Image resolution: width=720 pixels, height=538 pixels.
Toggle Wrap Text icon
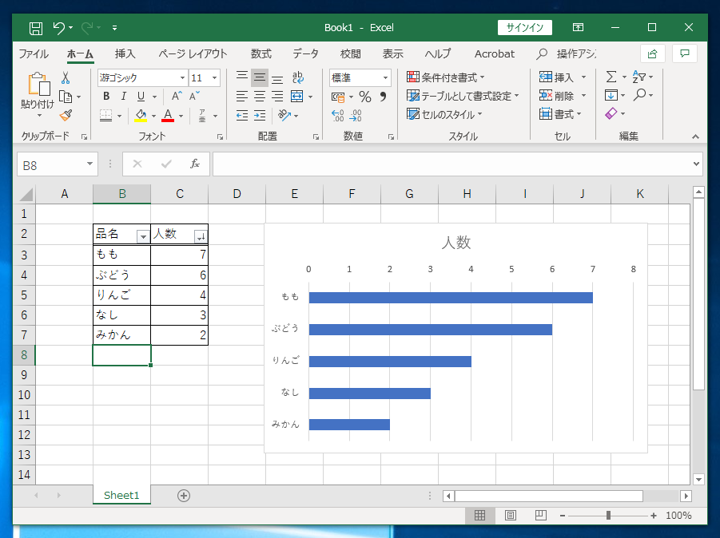pos(298,77)
